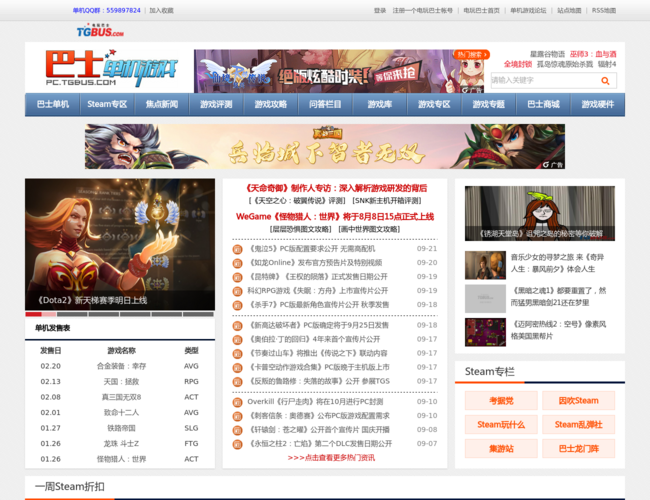
Task: Focus the 请输入关键字 search field
Action: tap(545, 80)
